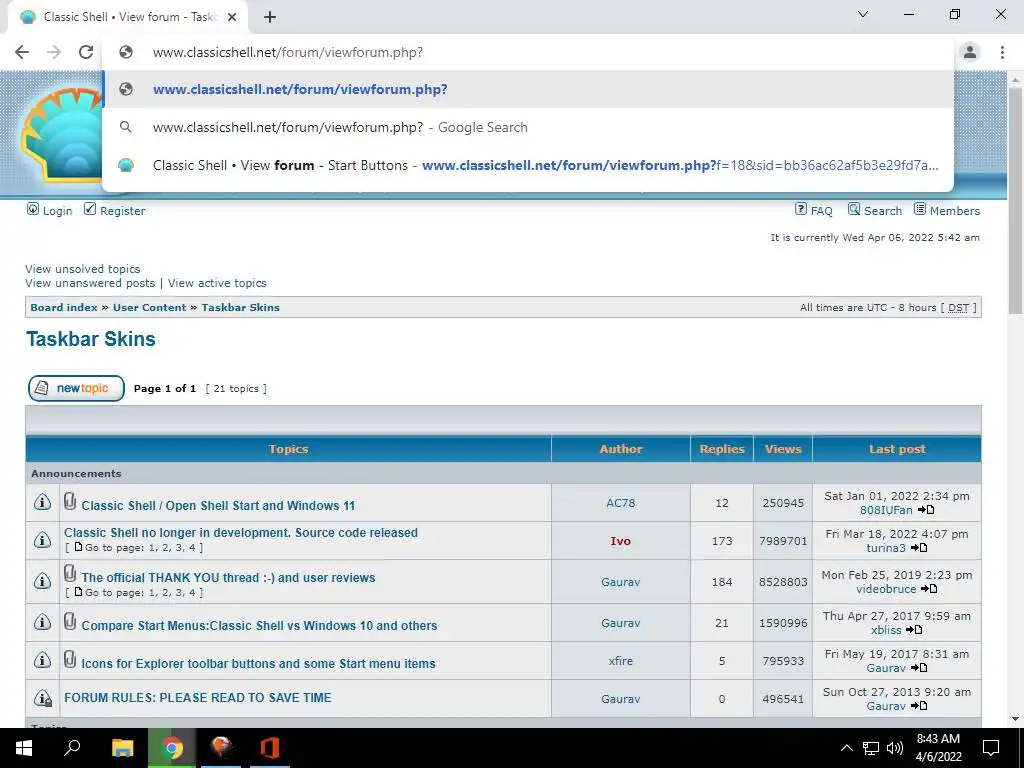The width and height of the screenshot is (1024, 768).
Task: Open the User Content breadcrumb
Action: [x=150, y=308]
